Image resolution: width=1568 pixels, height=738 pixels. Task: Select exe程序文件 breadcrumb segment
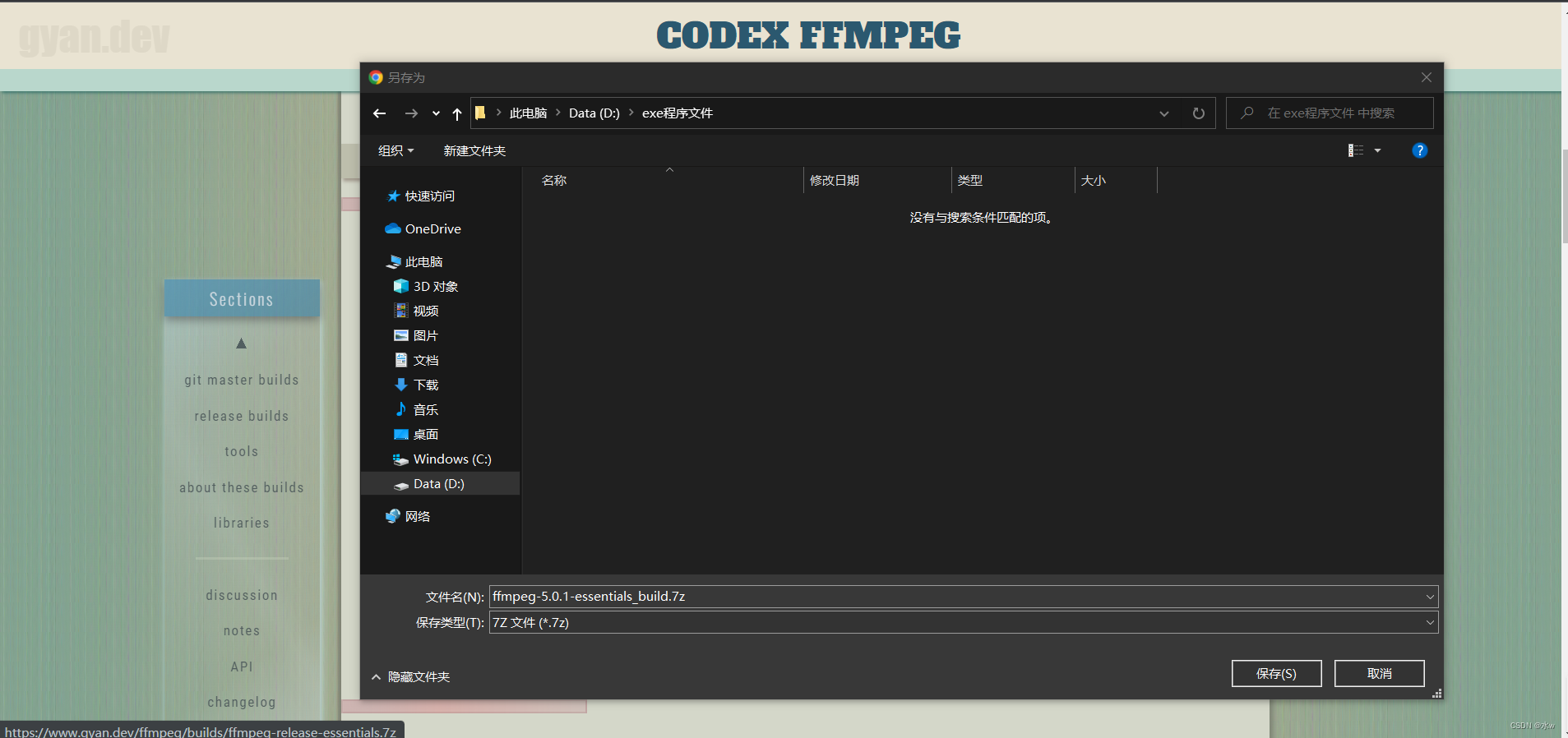tap(677, 113)
